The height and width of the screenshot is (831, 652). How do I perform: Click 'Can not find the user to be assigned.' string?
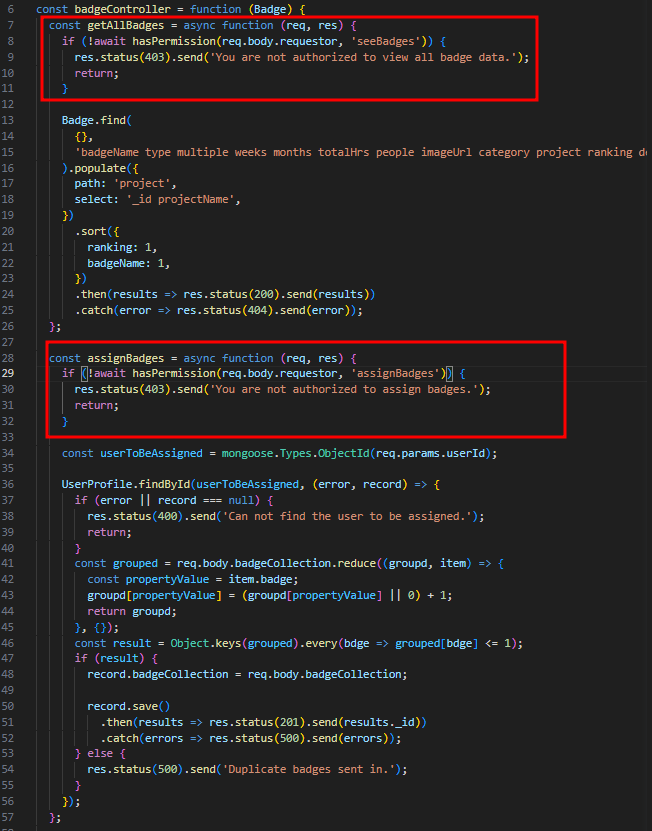tap(347, 516)
